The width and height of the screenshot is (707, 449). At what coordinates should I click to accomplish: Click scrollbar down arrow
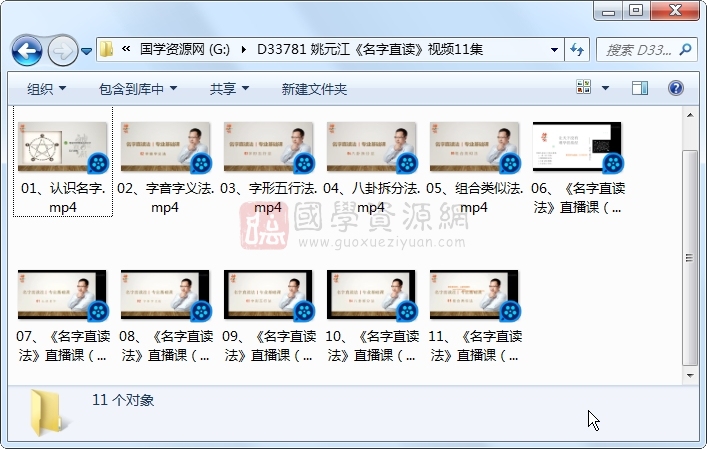point(690,375)
